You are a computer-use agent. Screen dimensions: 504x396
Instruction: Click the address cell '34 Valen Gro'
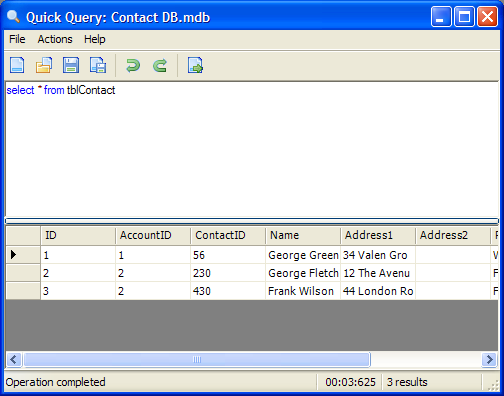tap(378, 255)
